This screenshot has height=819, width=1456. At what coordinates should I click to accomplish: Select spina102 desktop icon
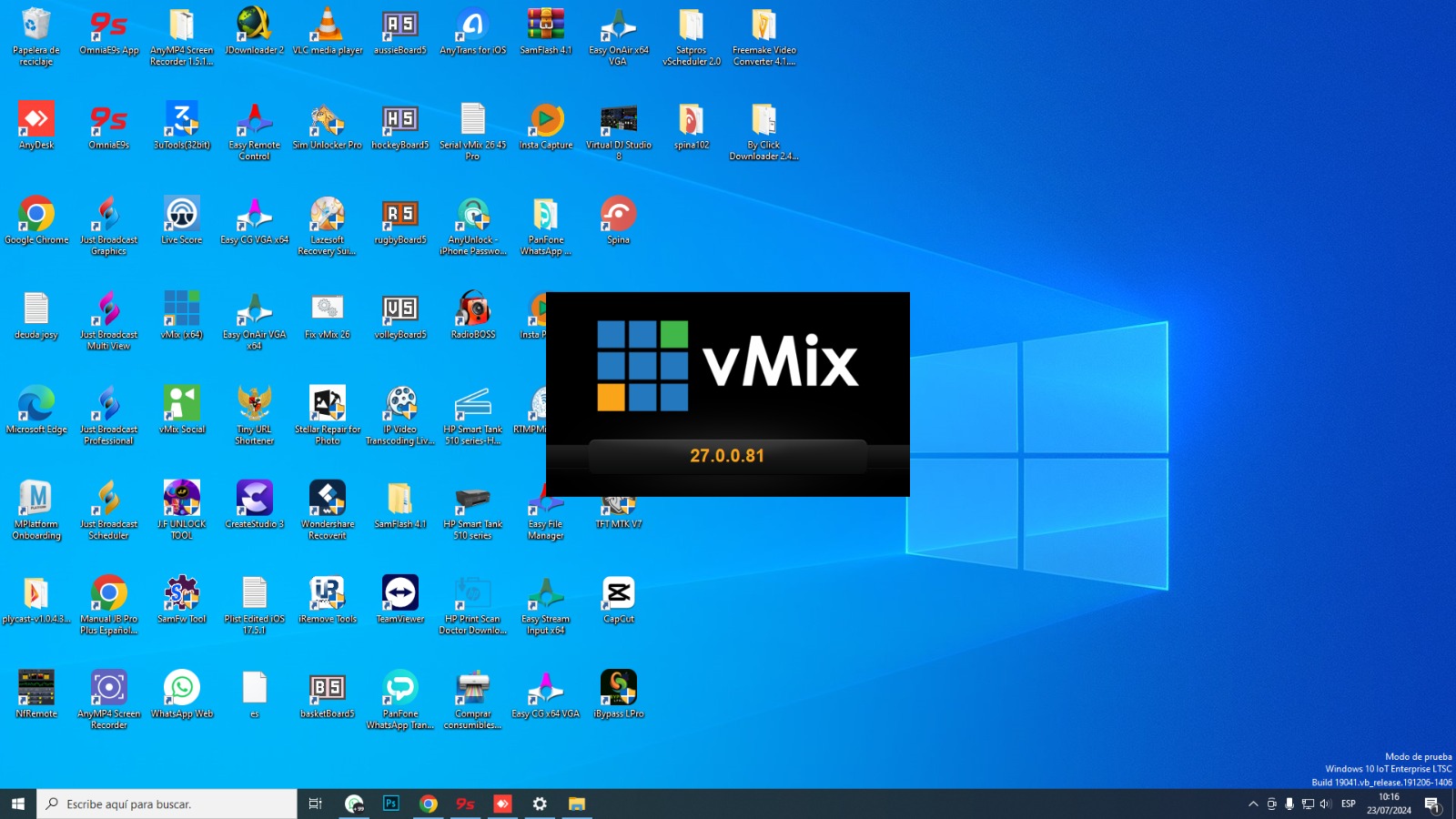(x=692, y=126)
